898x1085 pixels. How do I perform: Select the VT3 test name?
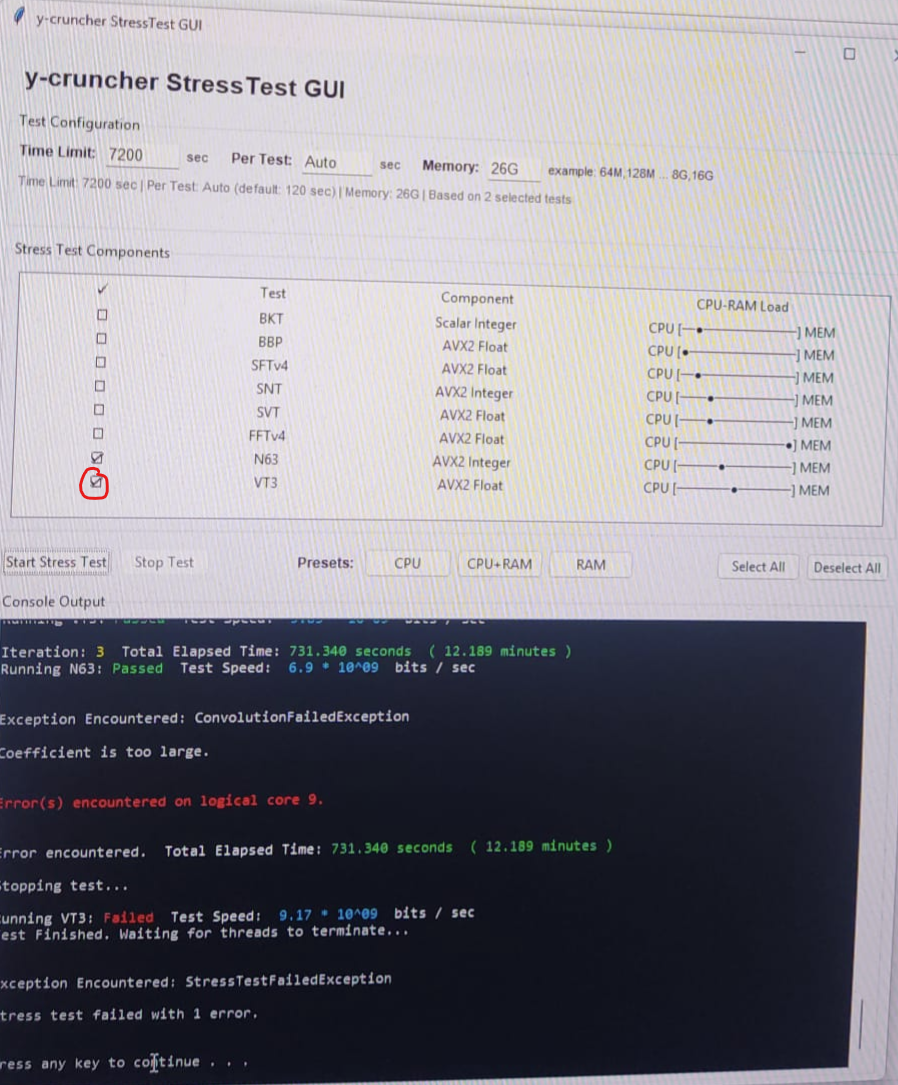265,482
